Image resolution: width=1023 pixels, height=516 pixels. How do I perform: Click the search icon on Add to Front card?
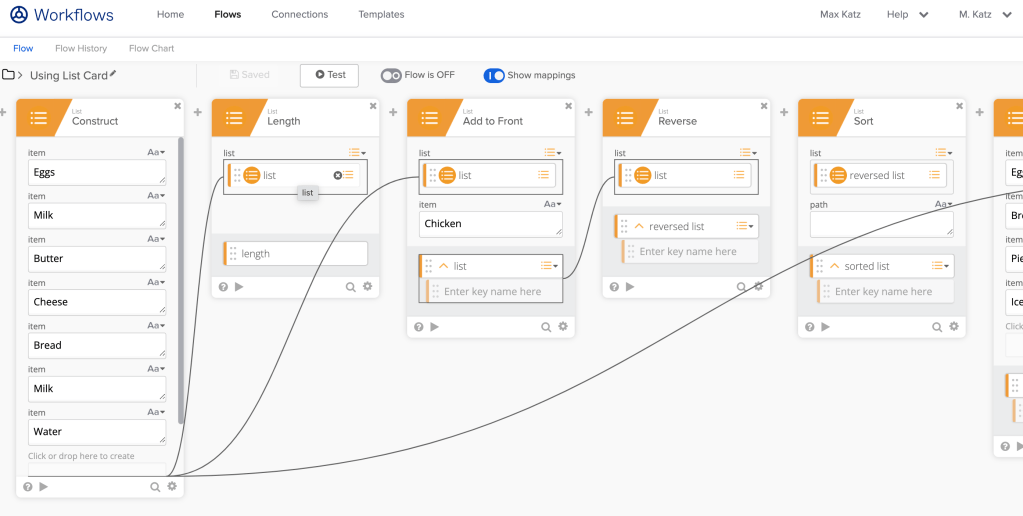click(x=546, y=327)
